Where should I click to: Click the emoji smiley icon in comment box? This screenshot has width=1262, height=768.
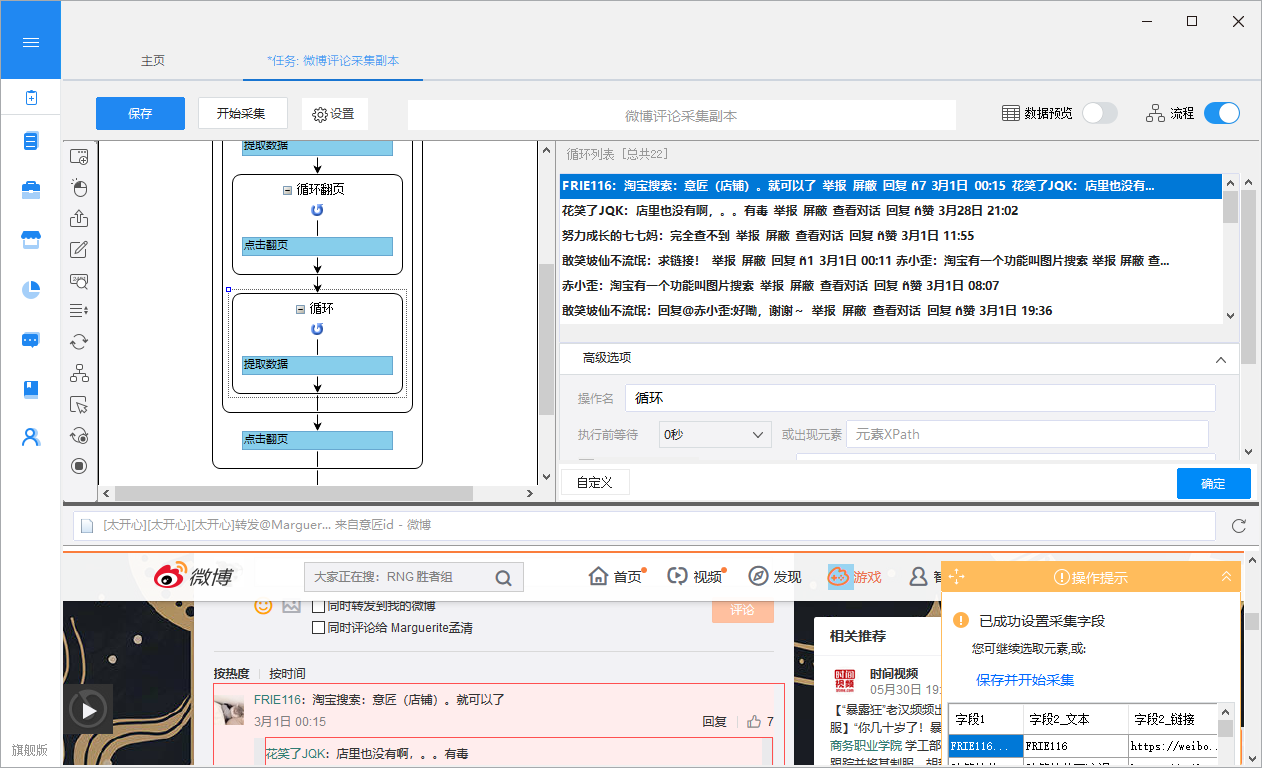point(263,605)
